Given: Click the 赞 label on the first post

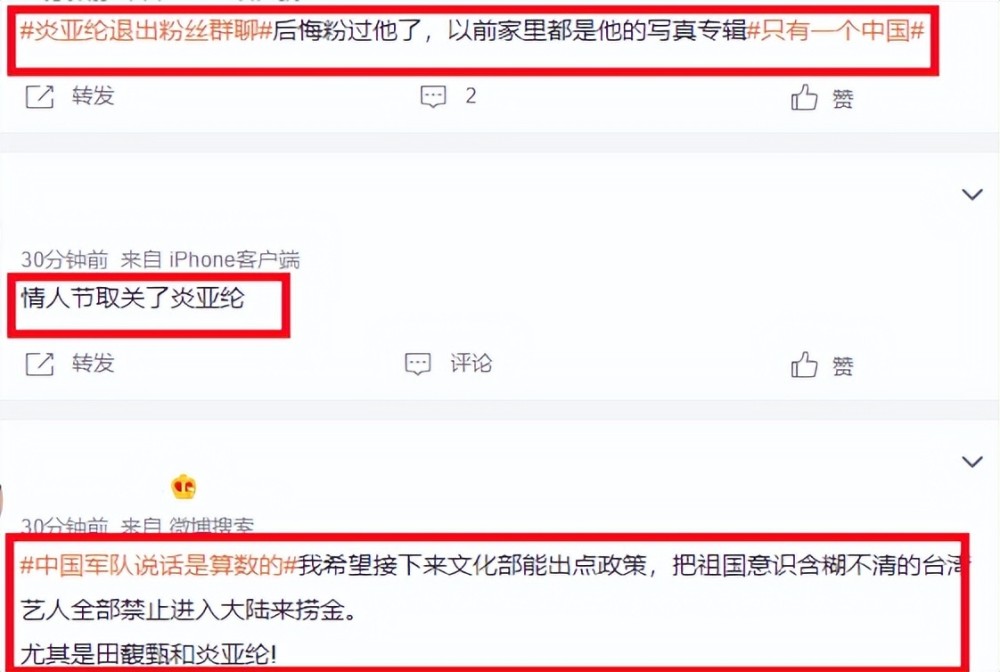Looking at the screenshot, I should click(842, 99).
